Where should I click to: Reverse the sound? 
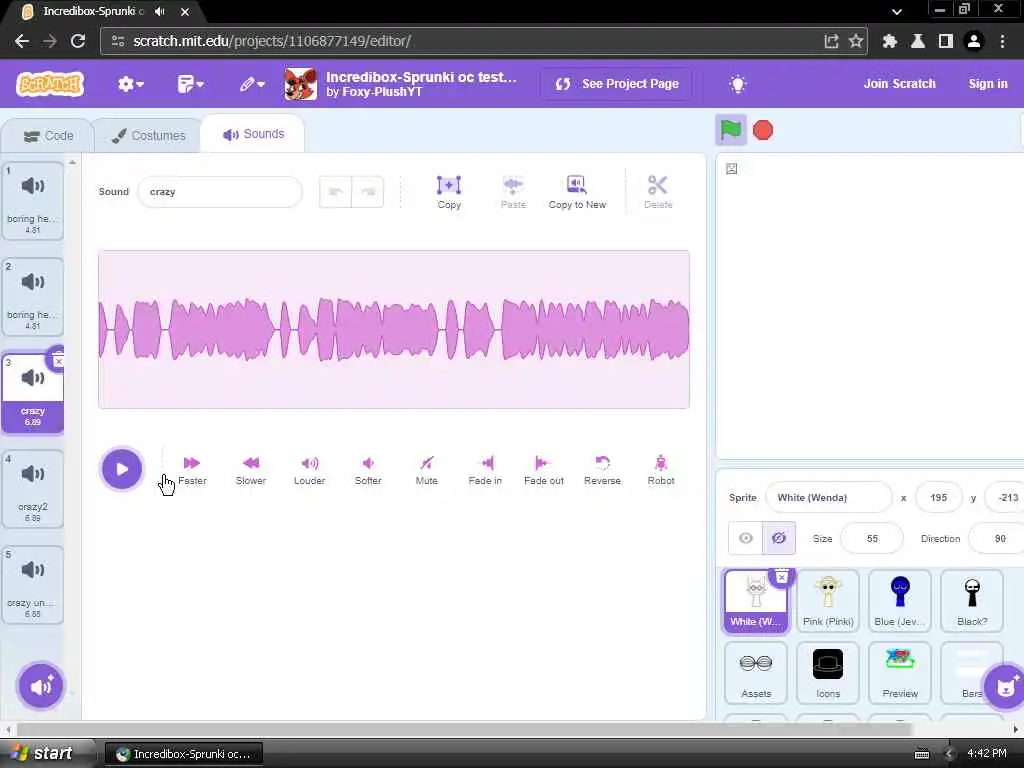(x=602, y=470)
